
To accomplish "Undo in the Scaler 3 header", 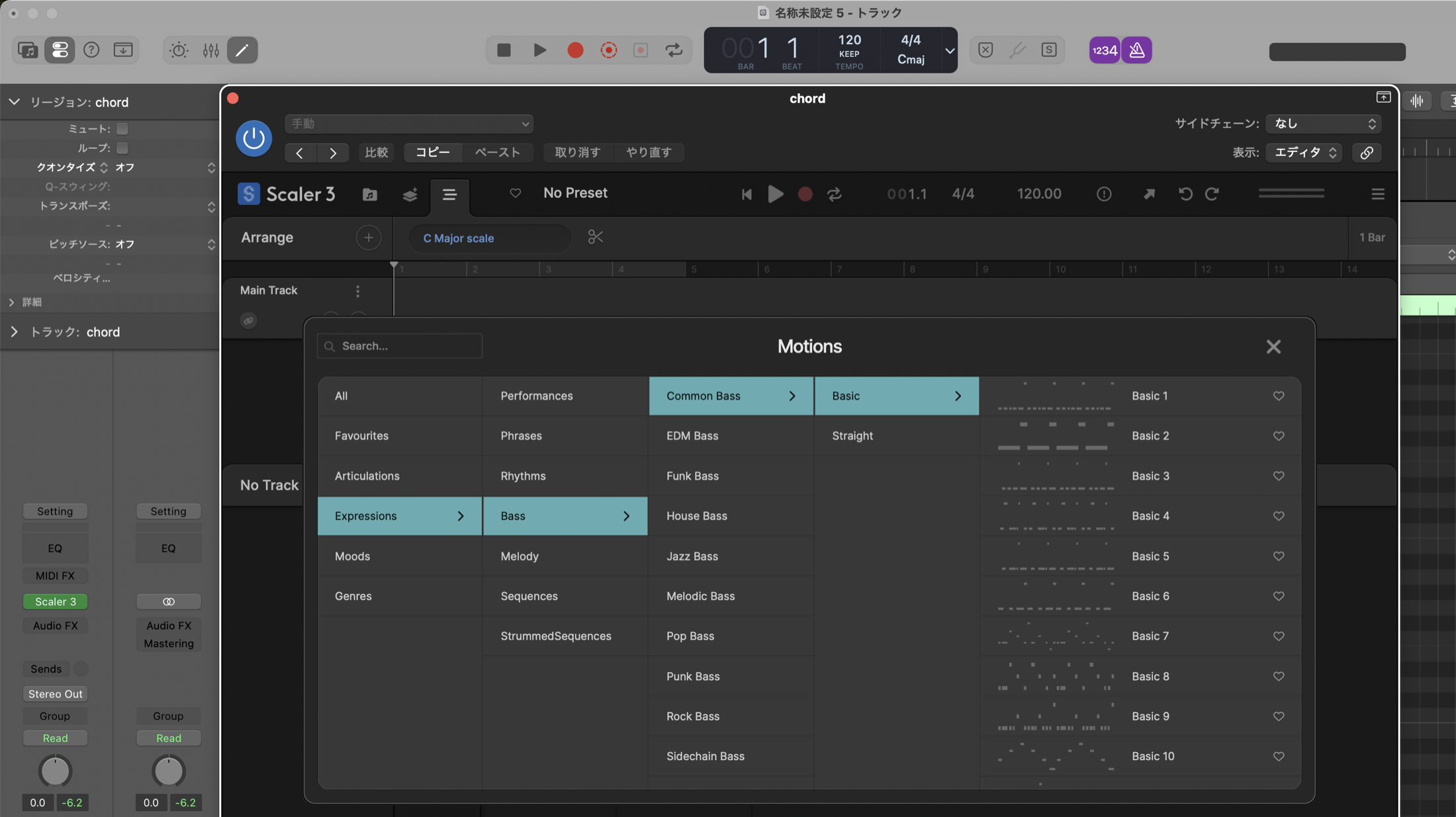I will (x=1185, y=194).
